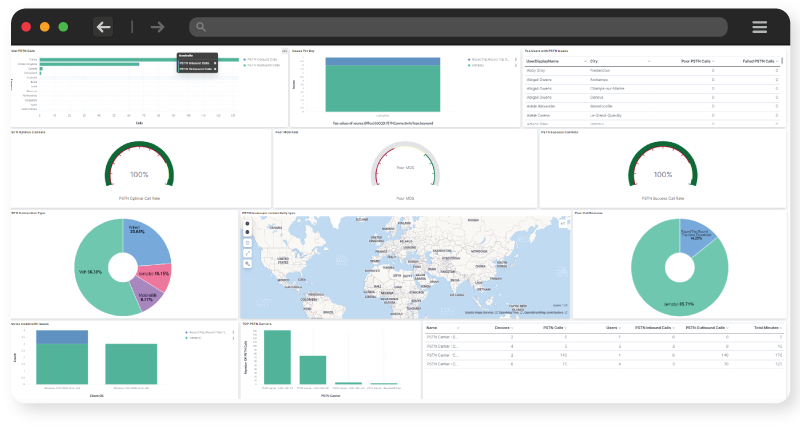
Task: Click the second bar in Top PSTN Carriers
Action: 313,370
